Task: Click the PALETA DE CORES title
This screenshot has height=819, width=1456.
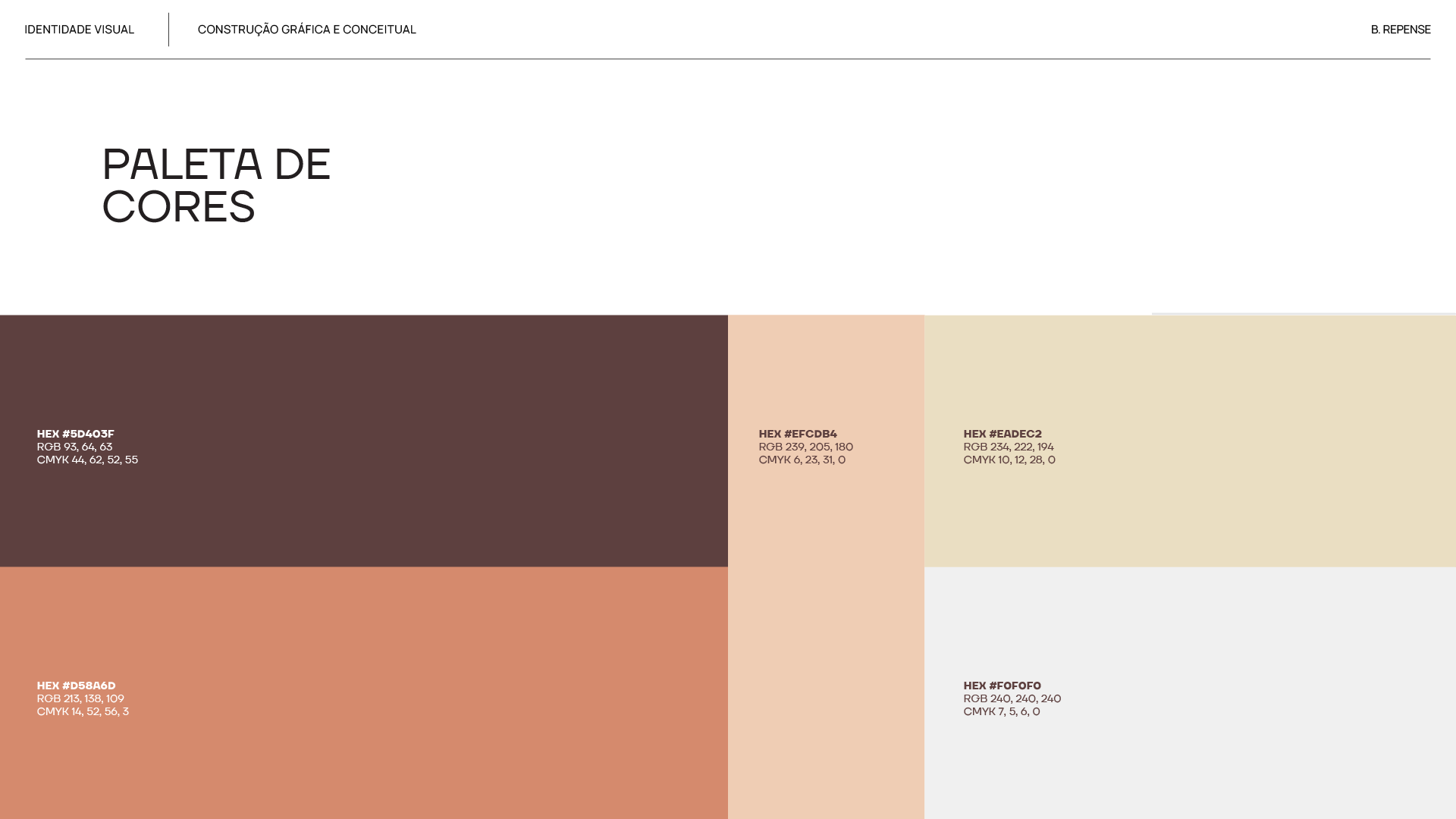Action: click(x=216, y=185)
